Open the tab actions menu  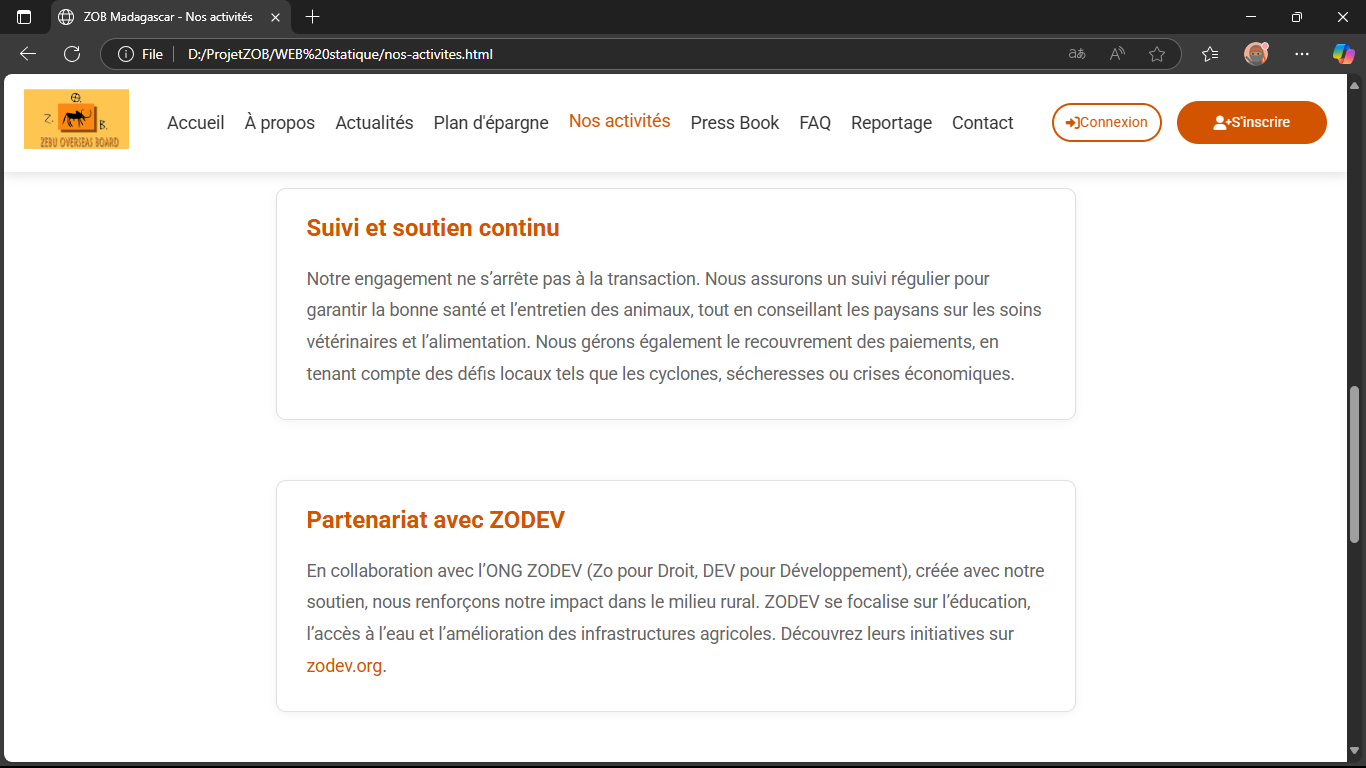click(24, 17)
